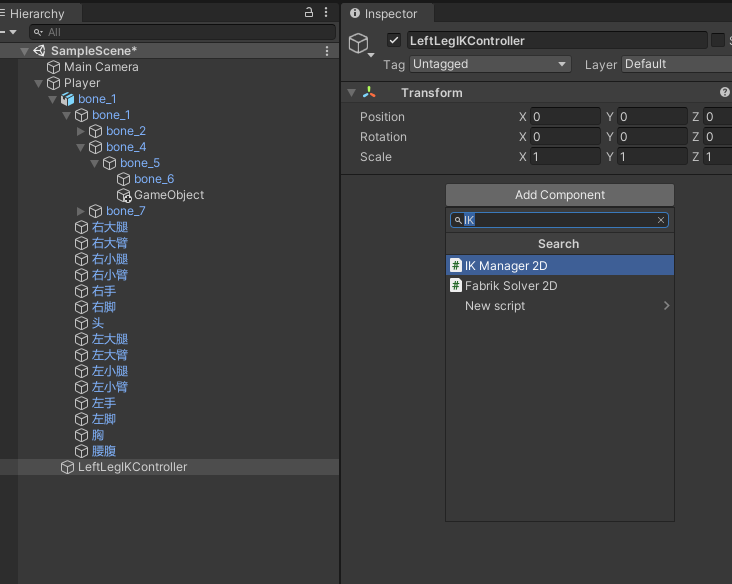Viewport: 732px width, 584px height.
Task: Open the object icon picker cube
Action: 359,44
